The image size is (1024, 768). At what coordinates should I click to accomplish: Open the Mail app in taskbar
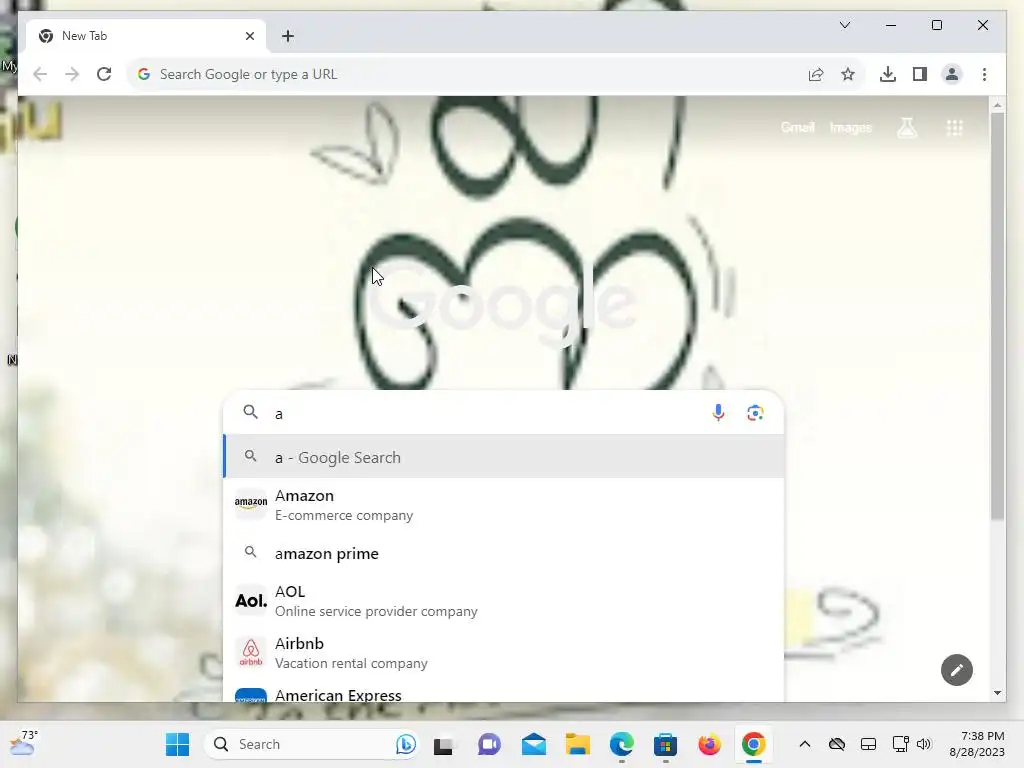tap(534, 744)
